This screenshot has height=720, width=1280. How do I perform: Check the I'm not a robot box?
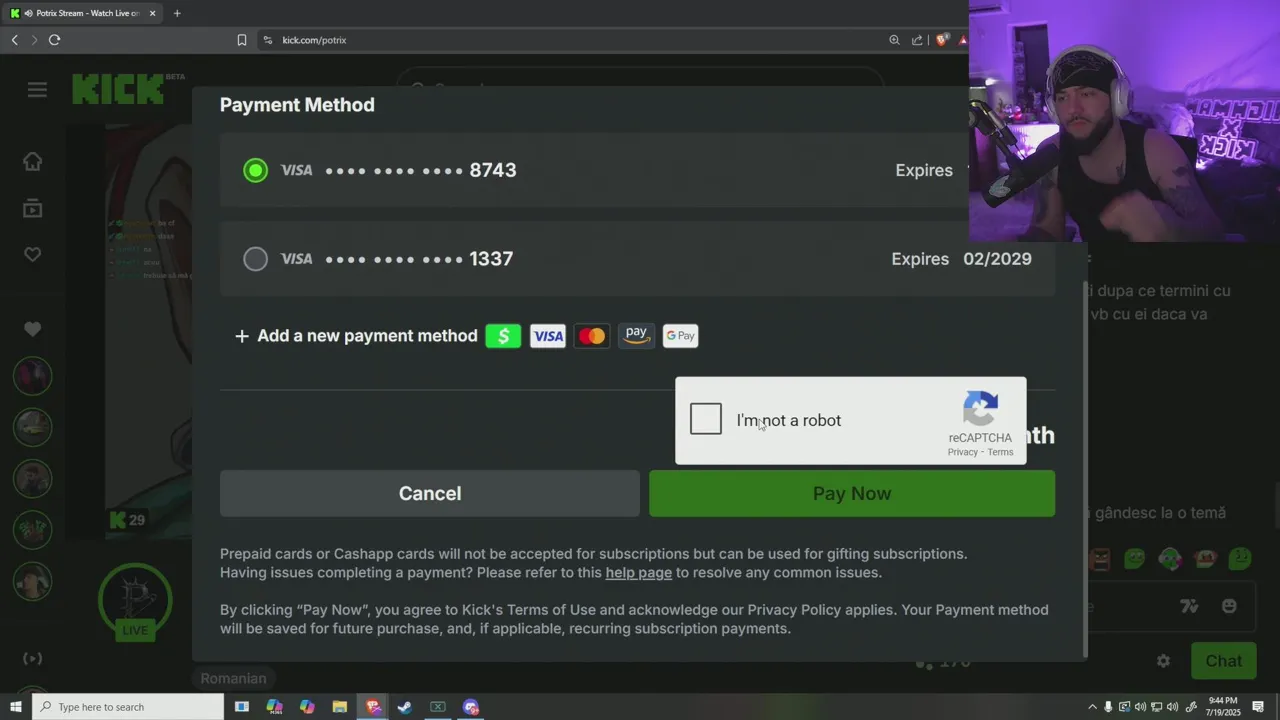pos(706,419)
